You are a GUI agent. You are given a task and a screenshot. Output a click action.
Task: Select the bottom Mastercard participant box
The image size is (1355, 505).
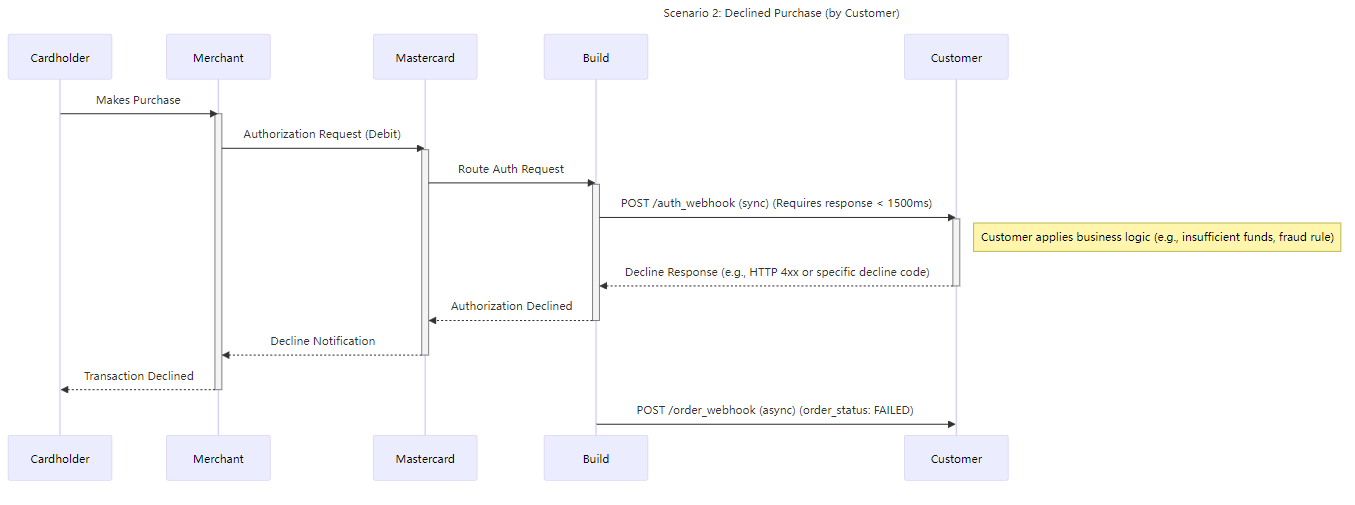point(425,459)
